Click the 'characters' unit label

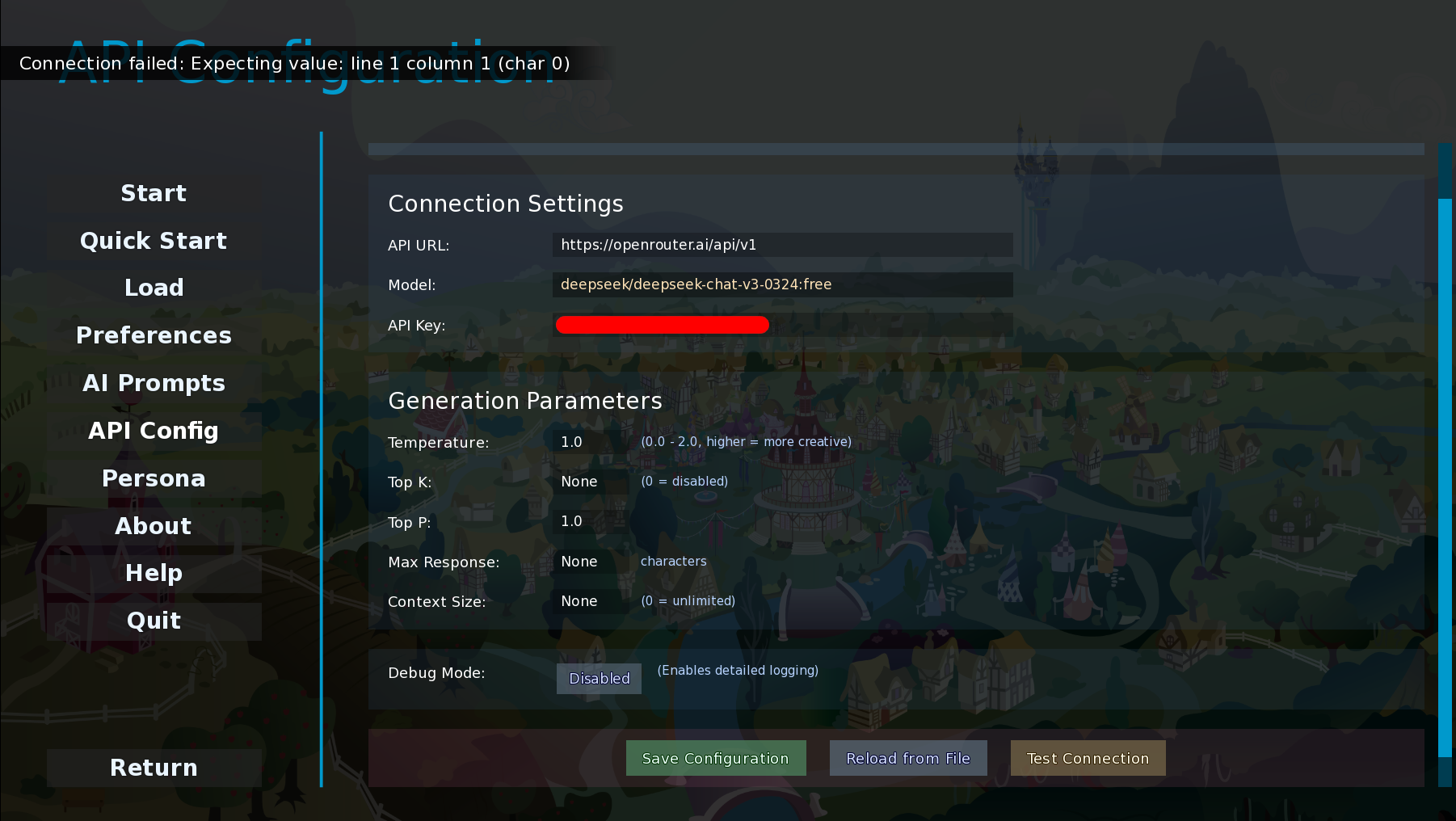click(674, 562)
